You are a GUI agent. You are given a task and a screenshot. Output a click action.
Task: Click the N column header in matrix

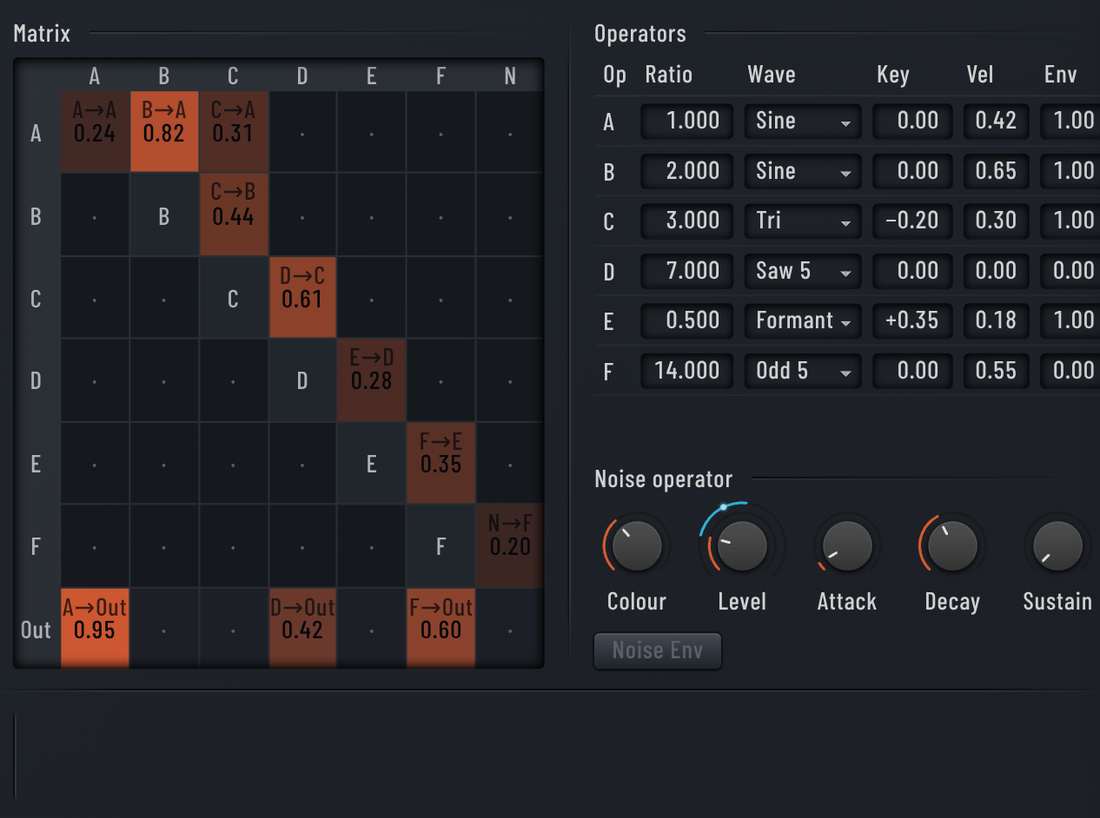point(510,76)
